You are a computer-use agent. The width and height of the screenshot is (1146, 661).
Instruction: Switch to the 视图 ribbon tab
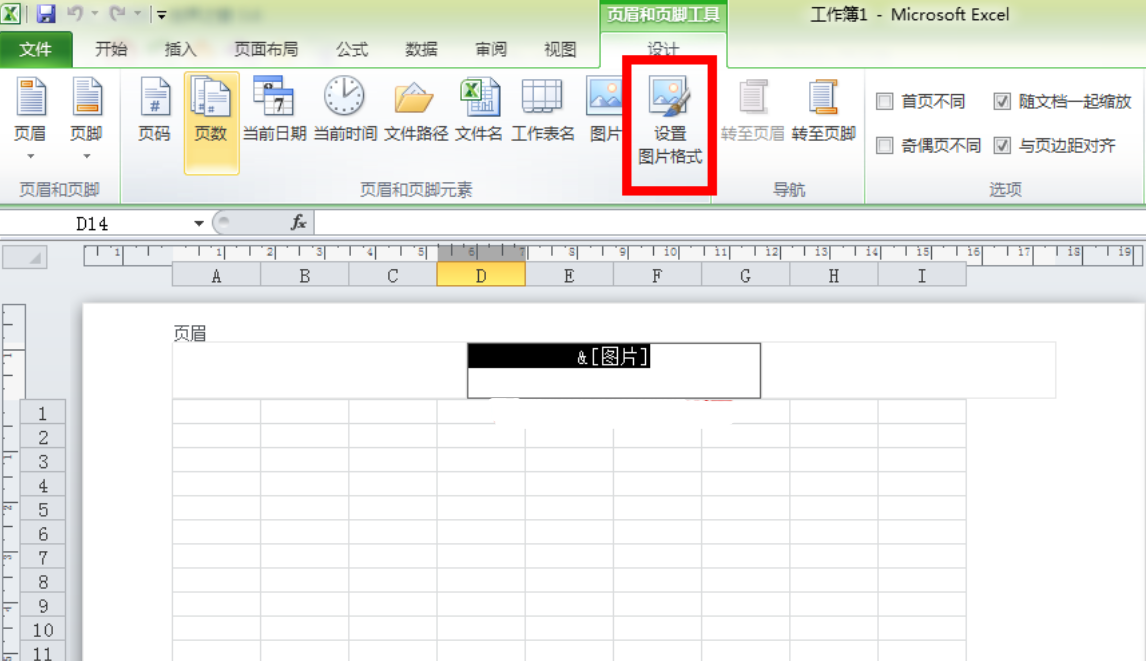(x=561, y=50)
